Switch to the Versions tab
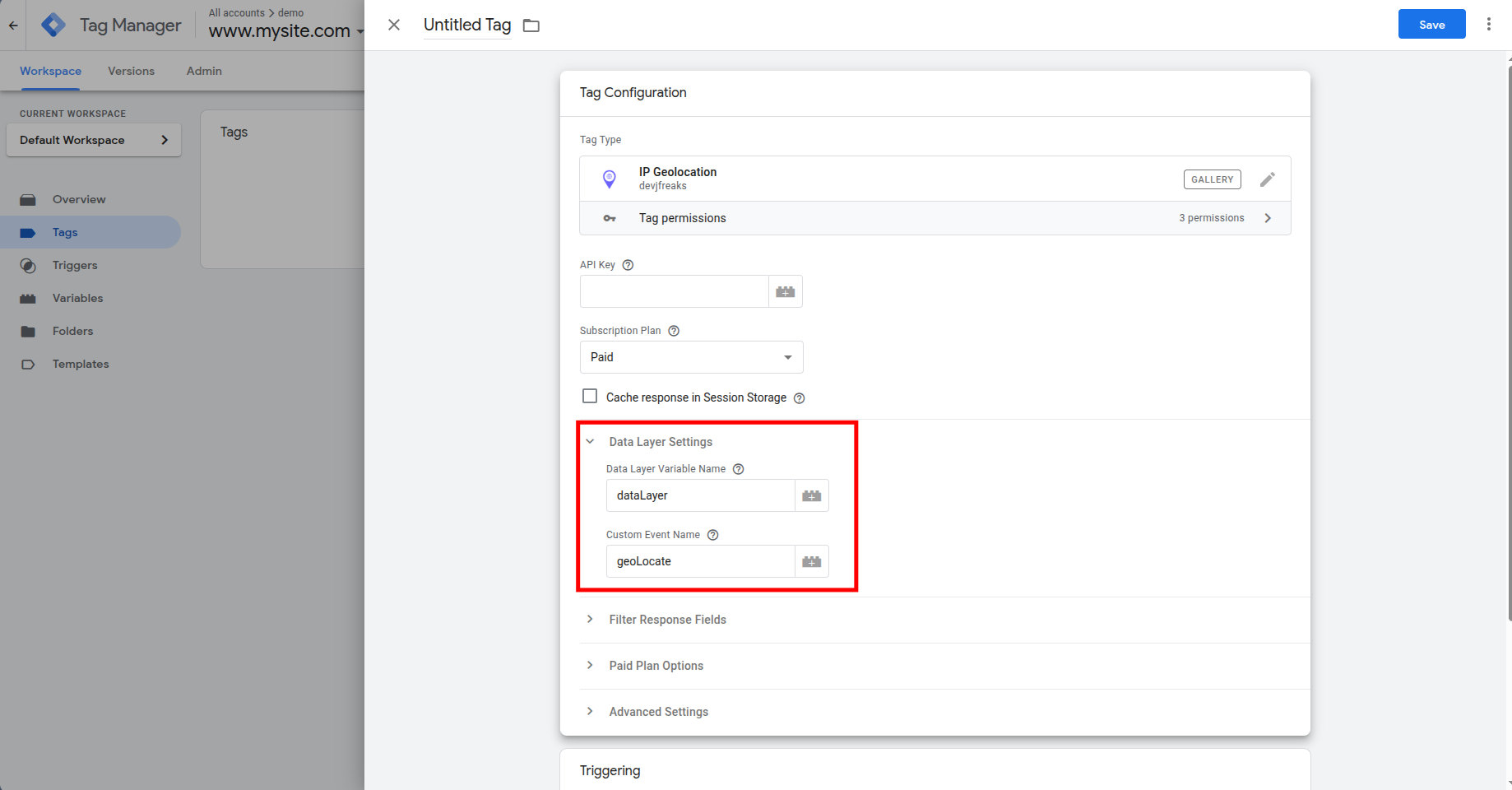This screenshot has width=1512, height=790. tap(131, 71)
